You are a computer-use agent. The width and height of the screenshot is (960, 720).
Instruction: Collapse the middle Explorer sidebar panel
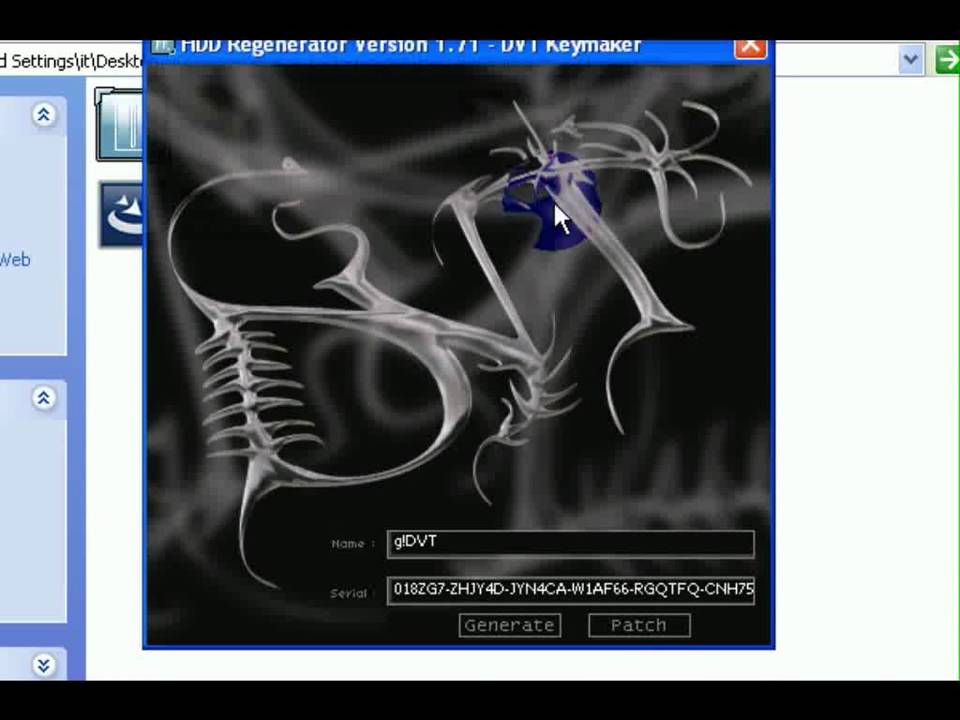[x=43, y=399]
